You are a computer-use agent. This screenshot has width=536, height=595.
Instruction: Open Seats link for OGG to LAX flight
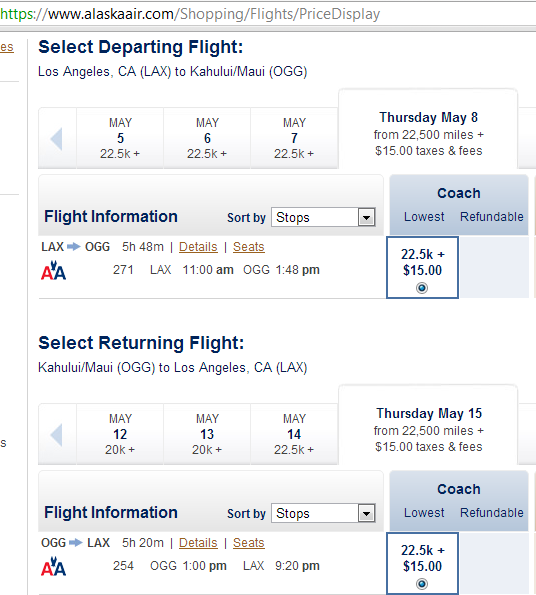pyautogui.click(x=248, y=543)
